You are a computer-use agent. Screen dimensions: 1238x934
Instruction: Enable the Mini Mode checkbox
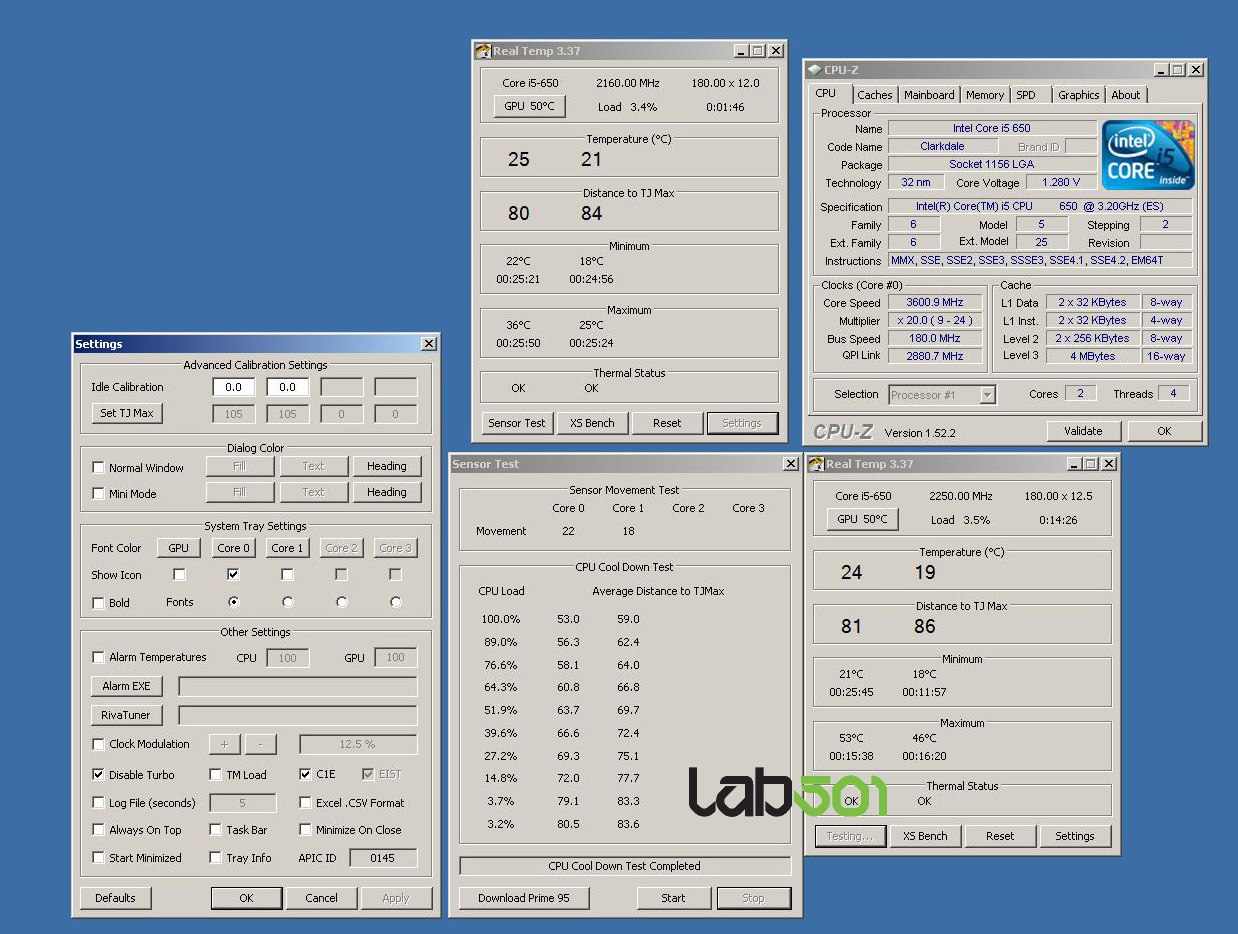pos(98,493)
